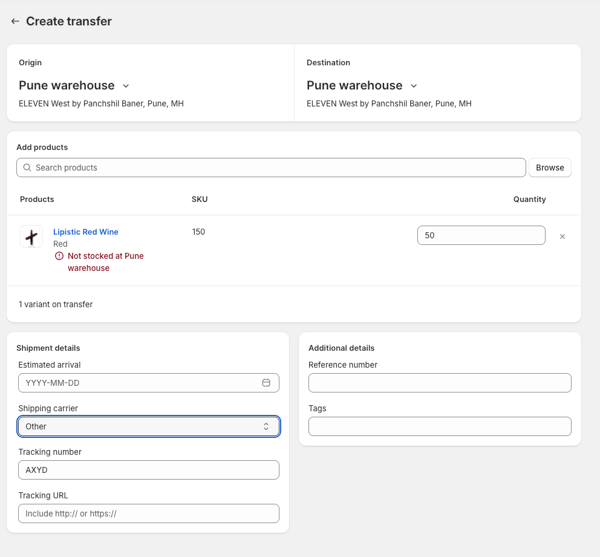The width and height of the screenshot is (600, 557).
Task: Click the destination address ELEVEN West by Panchshil
Action: pos(389,104)
